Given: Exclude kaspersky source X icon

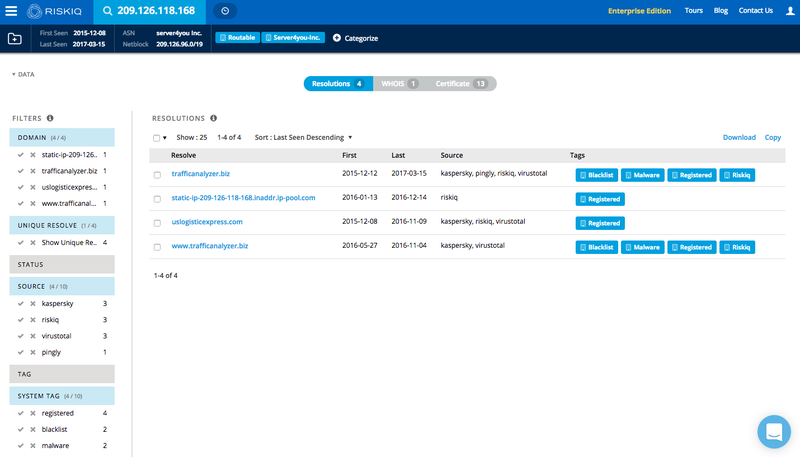Looking at the screenshot, I should coord(33,303).
